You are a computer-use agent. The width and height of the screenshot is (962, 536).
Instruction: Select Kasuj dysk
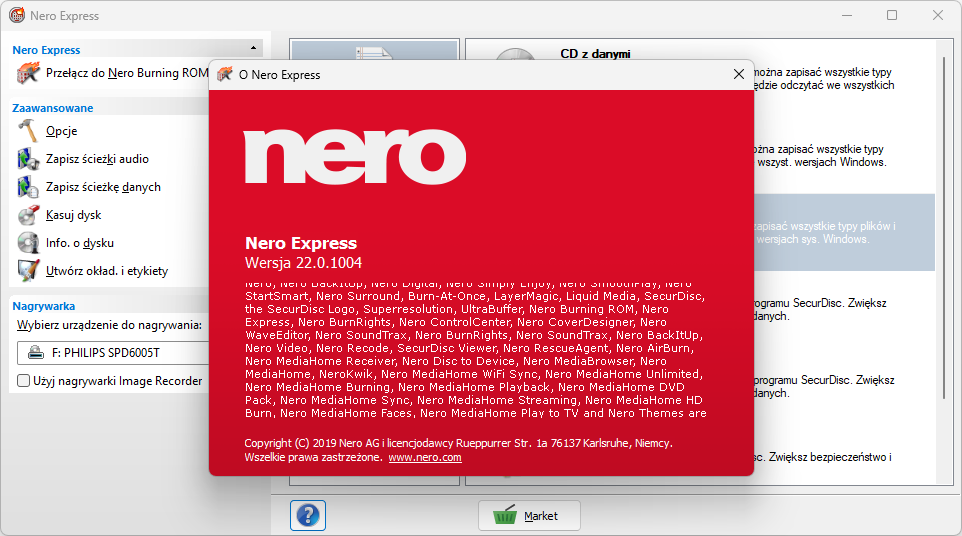click(x=74, y=215)
